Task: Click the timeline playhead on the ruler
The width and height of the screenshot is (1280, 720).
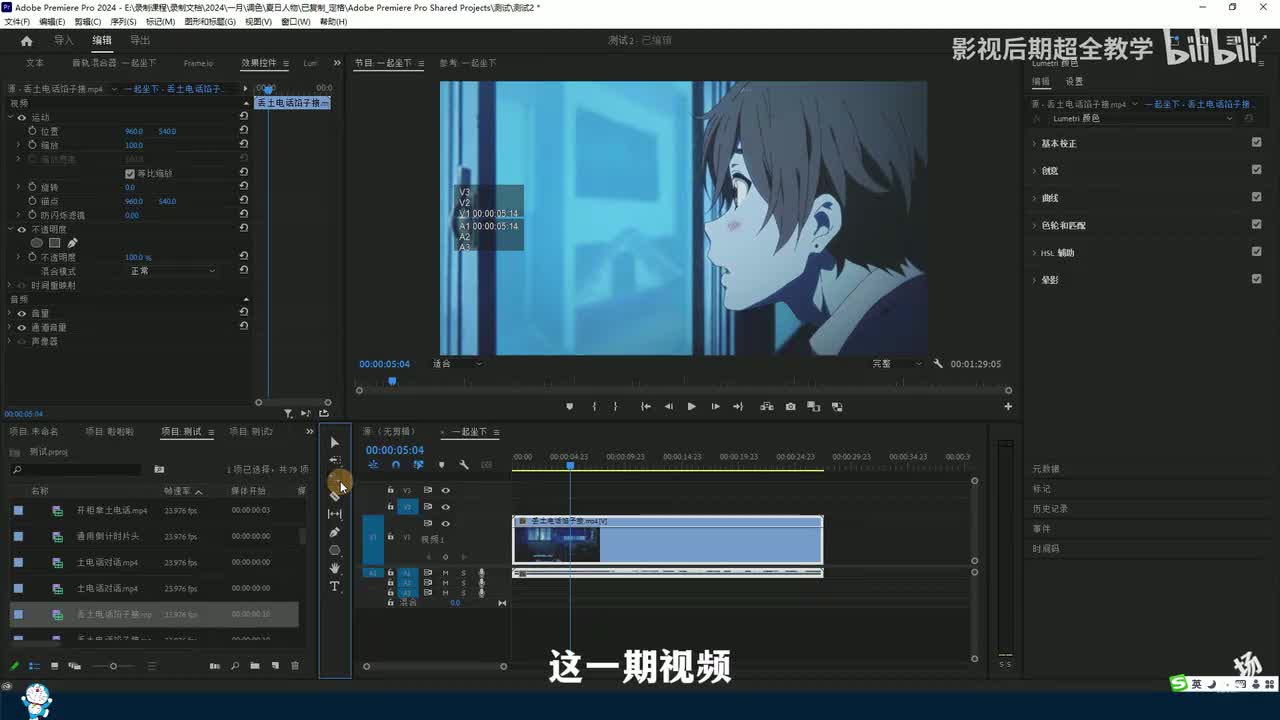Action: tap(570, 465)
